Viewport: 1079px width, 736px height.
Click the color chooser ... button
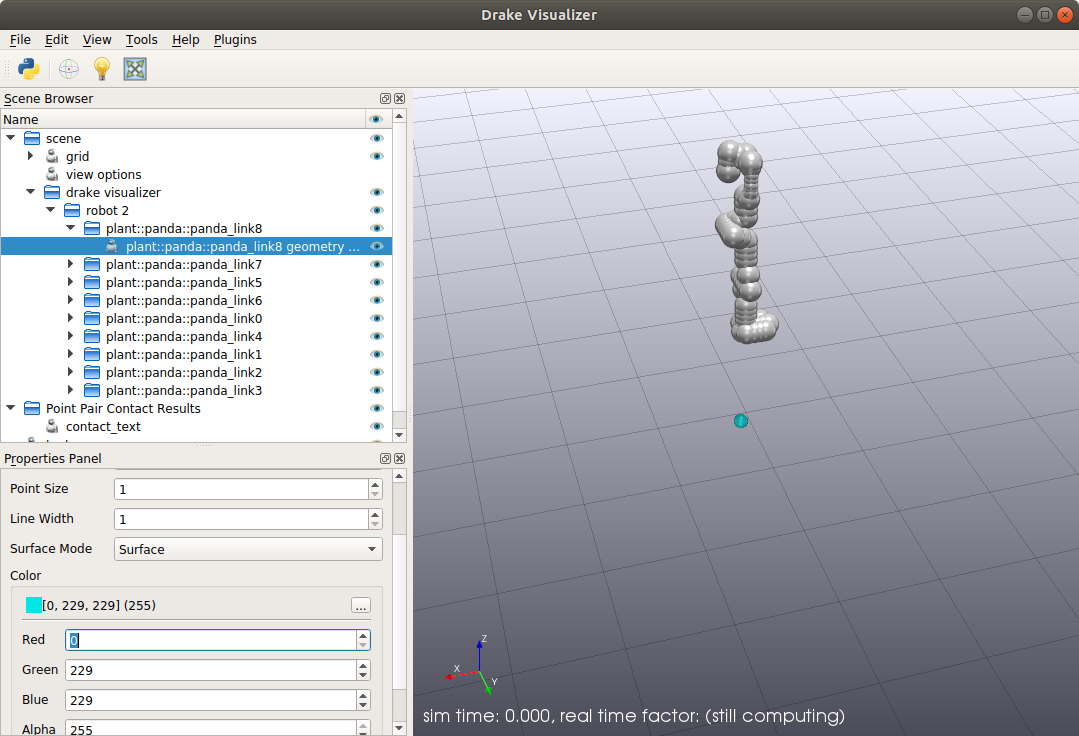360,605
